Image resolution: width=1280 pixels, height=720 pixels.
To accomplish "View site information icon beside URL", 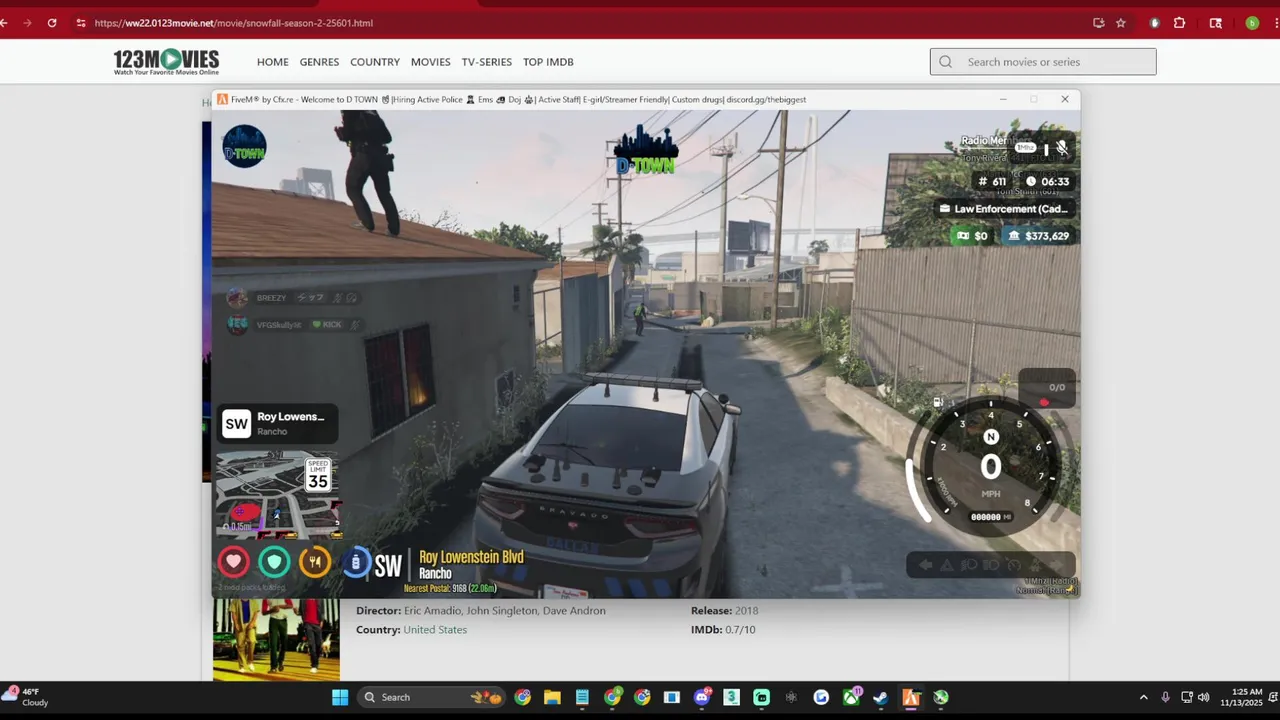I will pyautogui.click(x=81, y=23).
